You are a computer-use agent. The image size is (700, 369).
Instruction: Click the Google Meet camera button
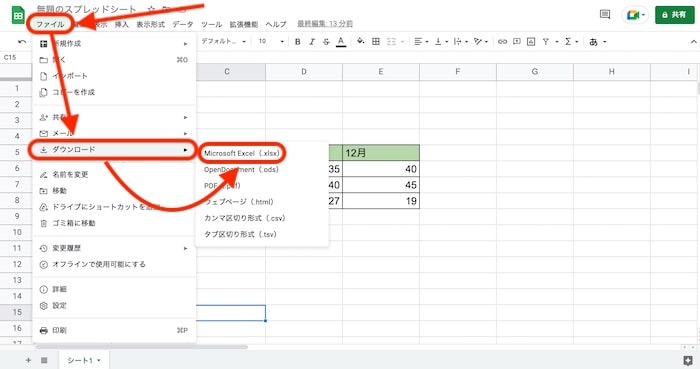635,15
